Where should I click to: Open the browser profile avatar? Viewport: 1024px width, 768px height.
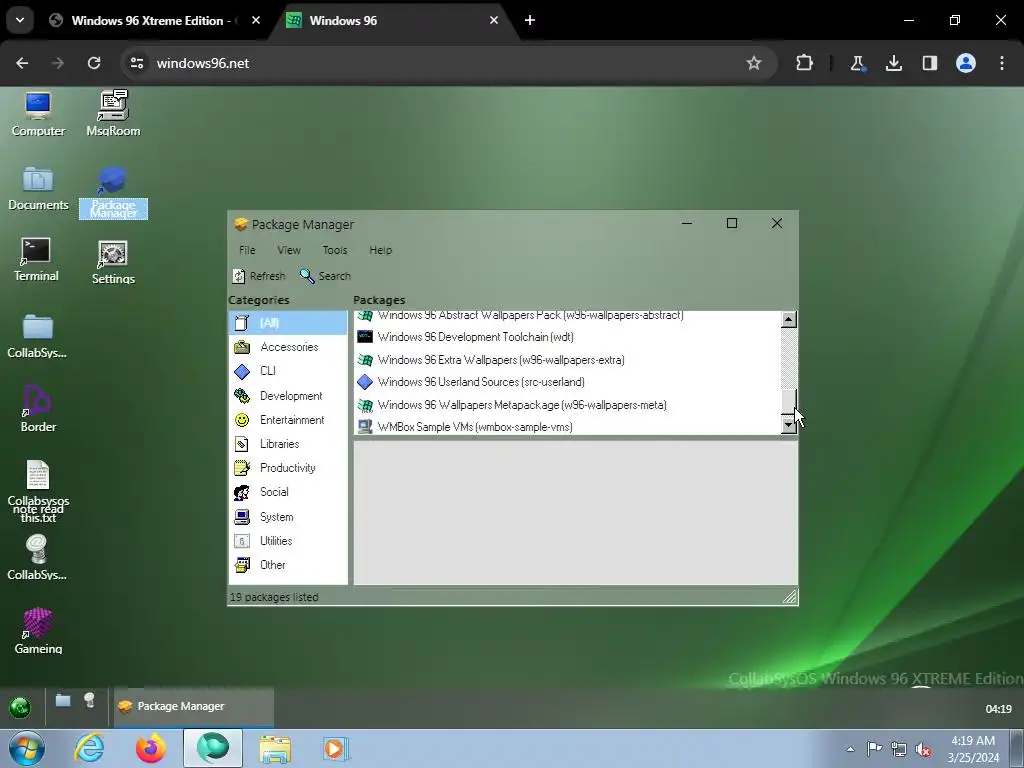pos(966,63)
